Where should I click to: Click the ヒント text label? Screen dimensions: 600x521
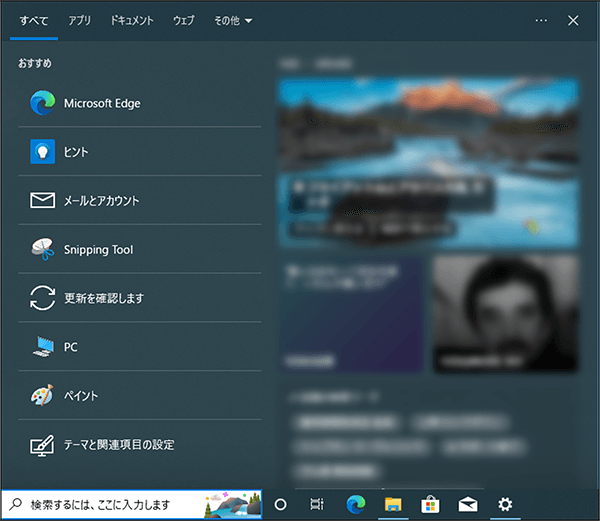[x=76, y=152]
